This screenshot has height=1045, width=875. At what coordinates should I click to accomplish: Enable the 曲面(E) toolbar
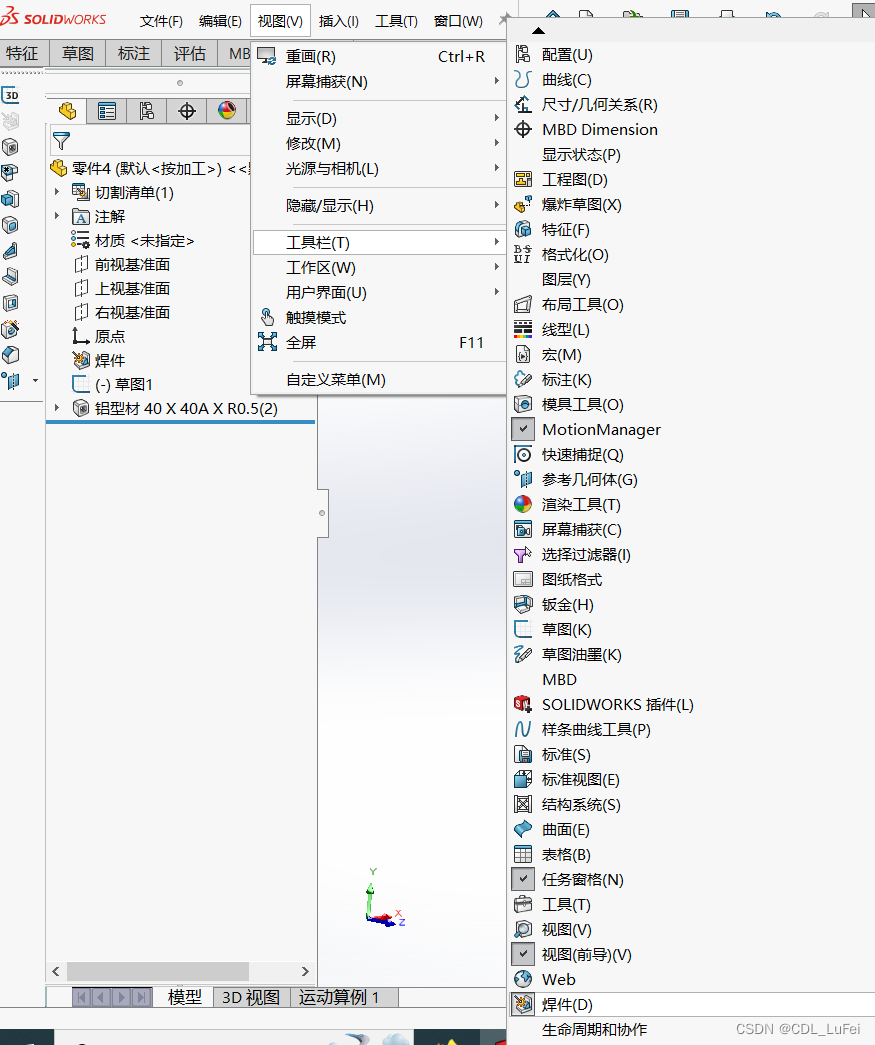[x=565, y=830]
